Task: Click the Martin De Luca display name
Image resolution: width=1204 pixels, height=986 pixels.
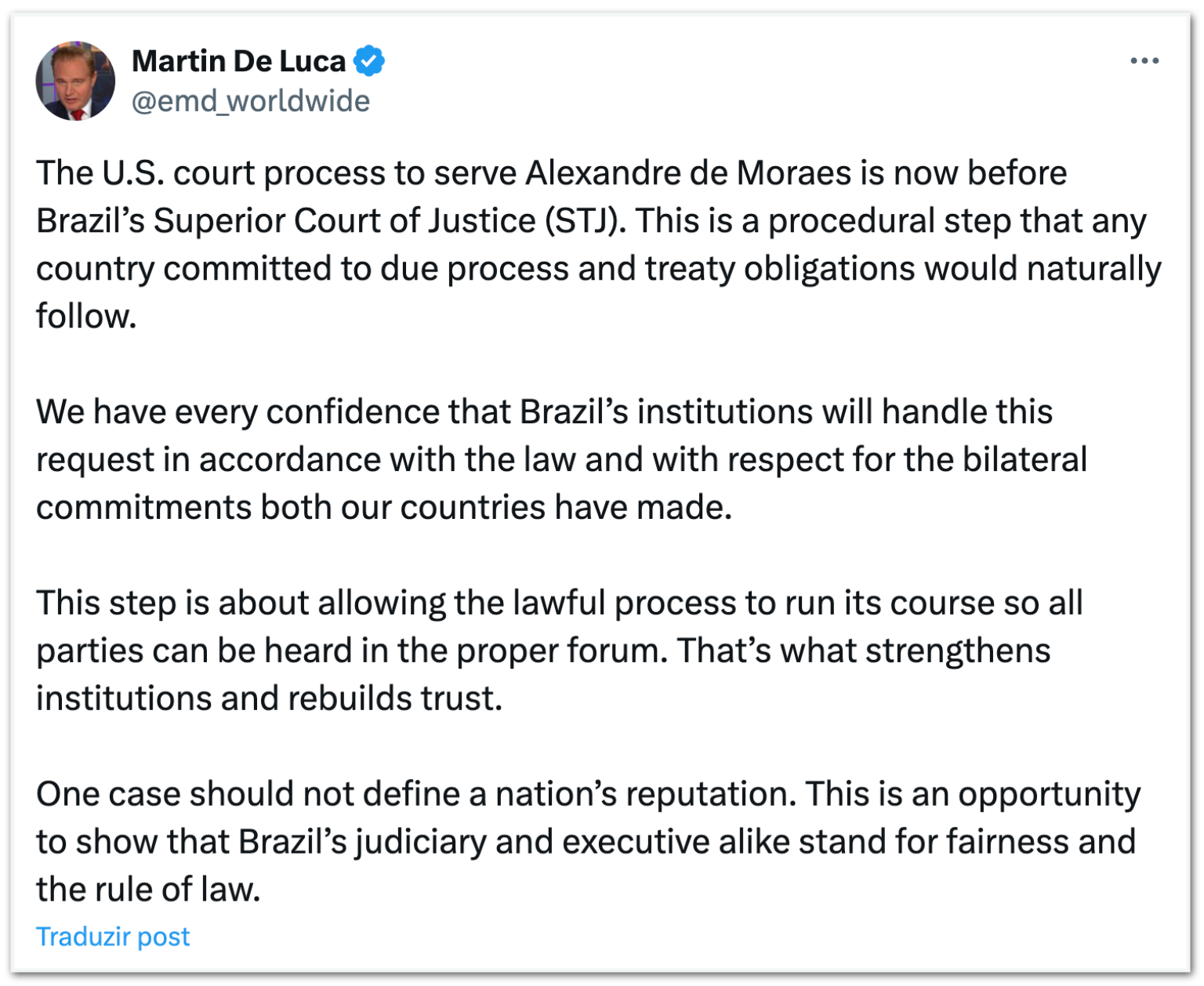Action: click(238, 61)
